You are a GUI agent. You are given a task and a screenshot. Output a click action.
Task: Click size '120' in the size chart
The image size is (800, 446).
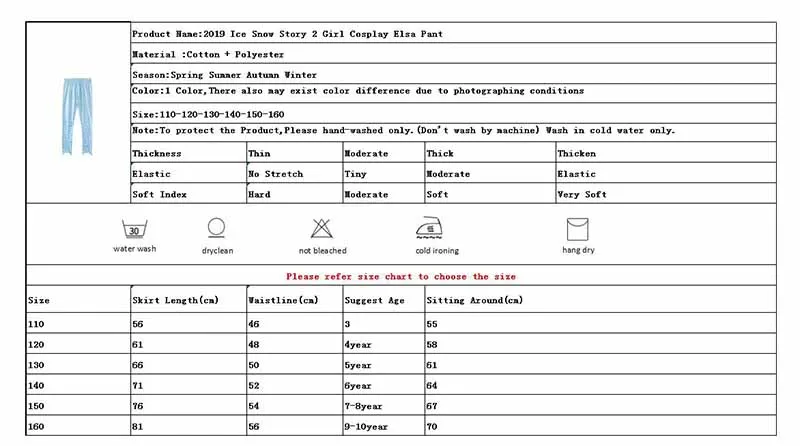36,344
